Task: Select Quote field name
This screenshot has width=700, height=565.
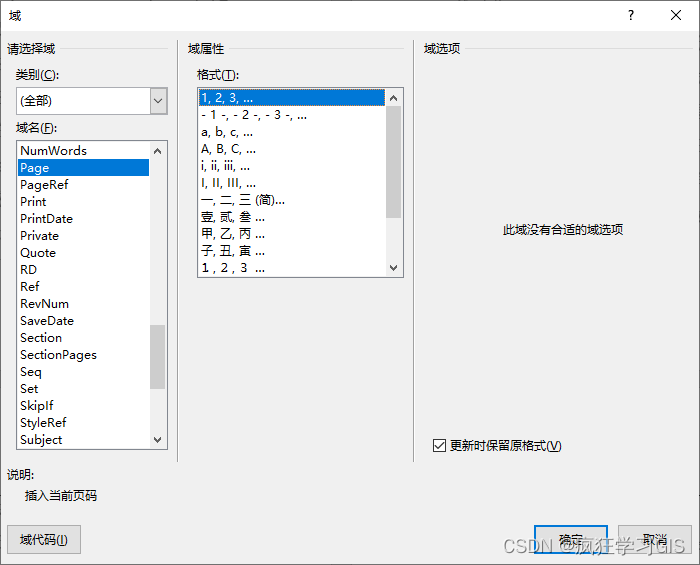Action: [x=83, y=253]
